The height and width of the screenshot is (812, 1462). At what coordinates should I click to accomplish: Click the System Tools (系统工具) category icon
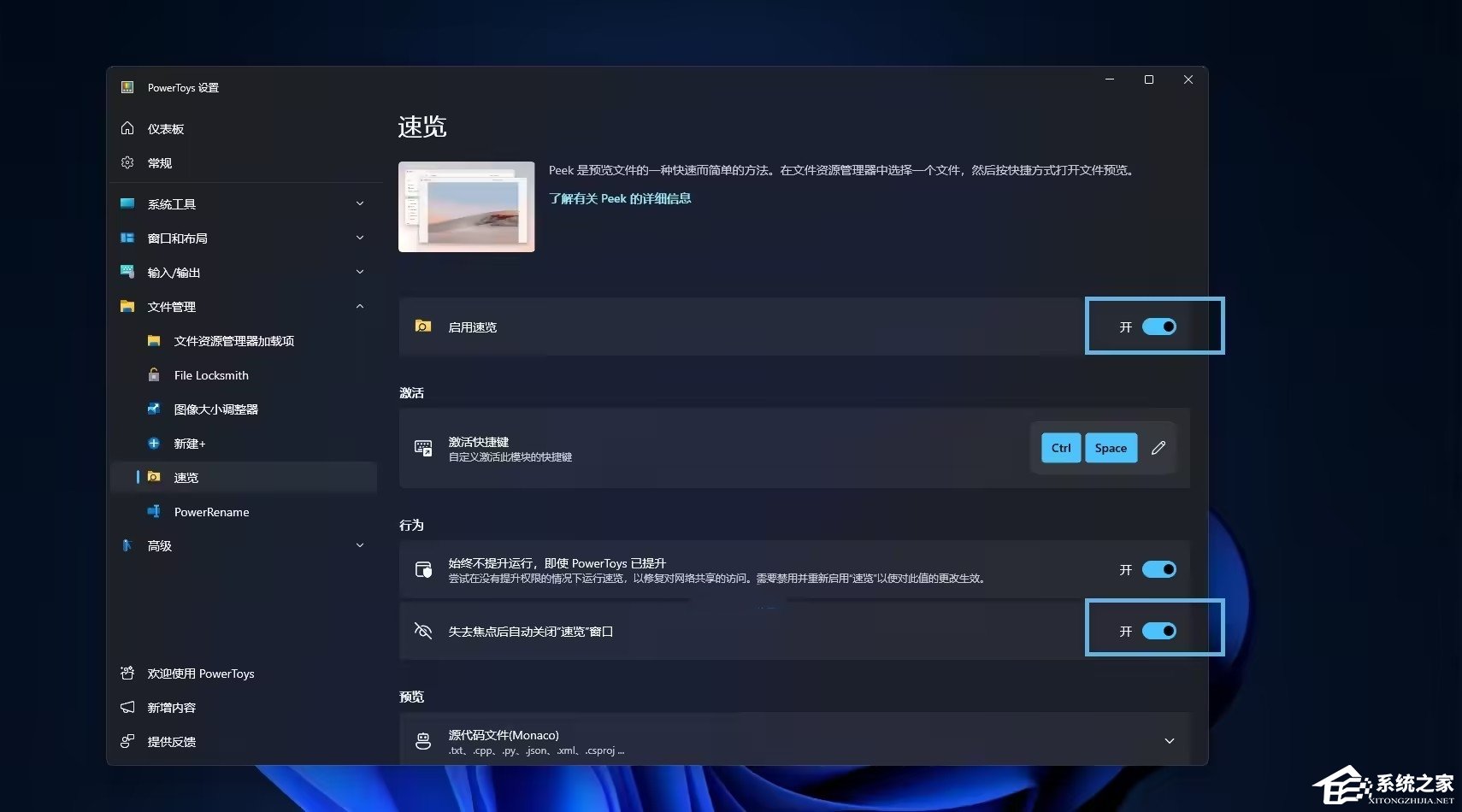[127, 203]
